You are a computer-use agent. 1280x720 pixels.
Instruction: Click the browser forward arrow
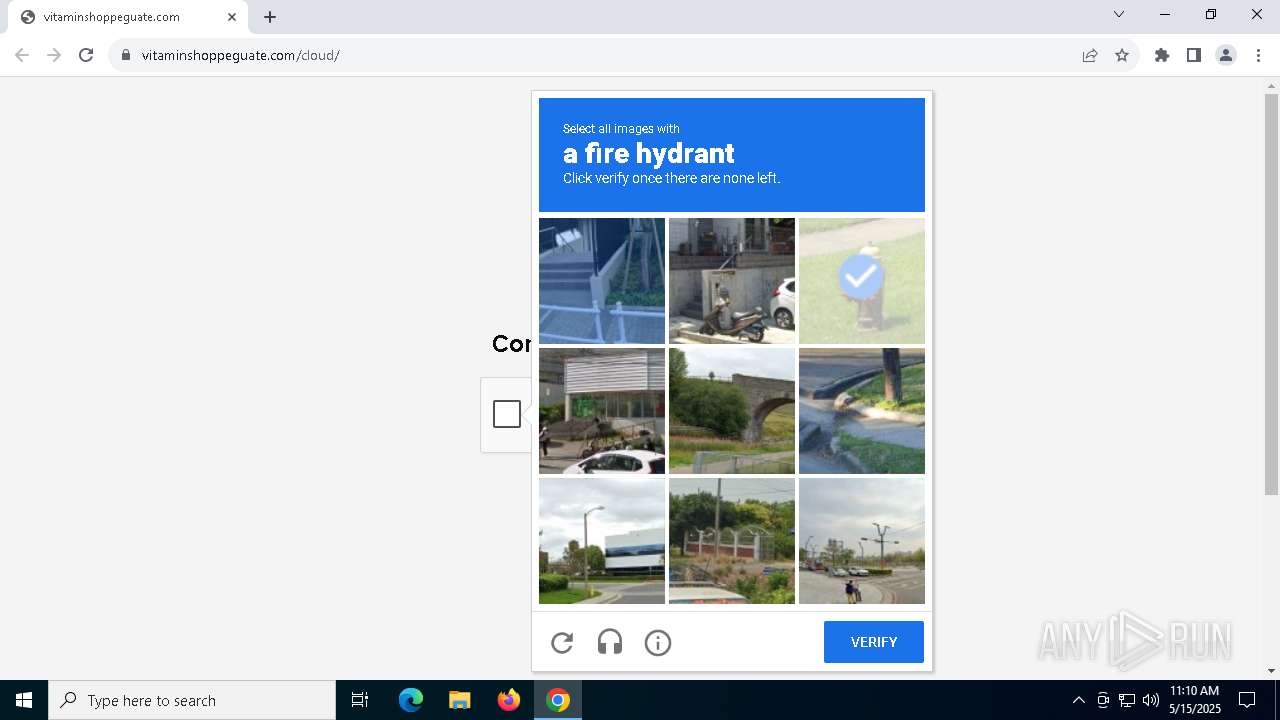[54, 55]
